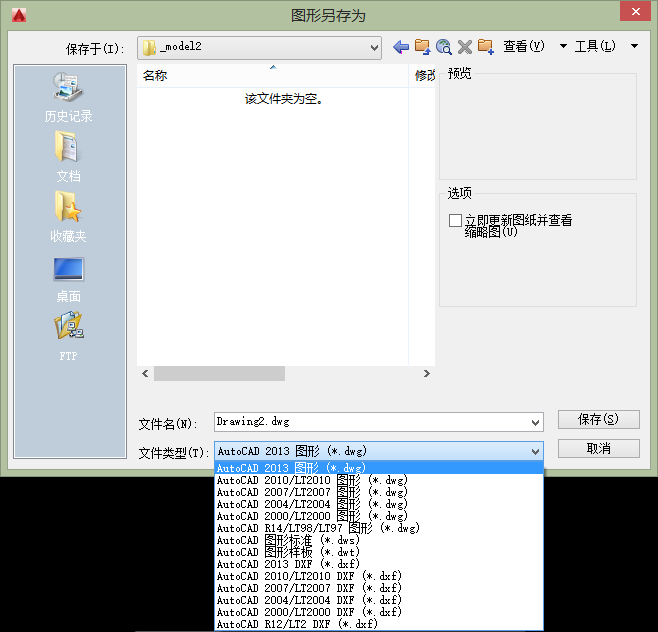Select AutoCAD 2007/LT2007 图形 (*.dwg)
The height and width of the screenshot is (632, 658).
coord(379,492)
